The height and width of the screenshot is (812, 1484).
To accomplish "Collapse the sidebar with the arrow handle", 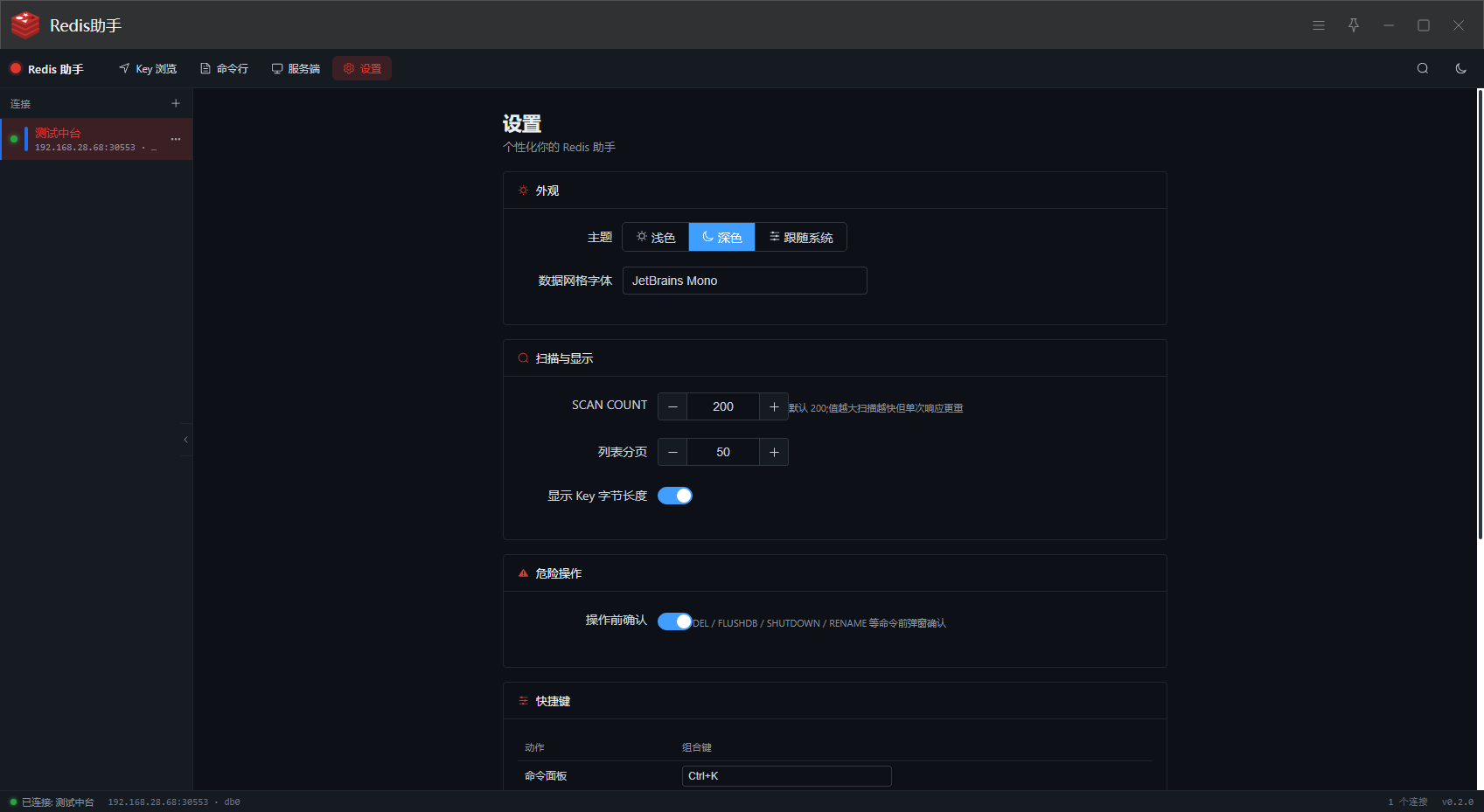I will (185, 440).
